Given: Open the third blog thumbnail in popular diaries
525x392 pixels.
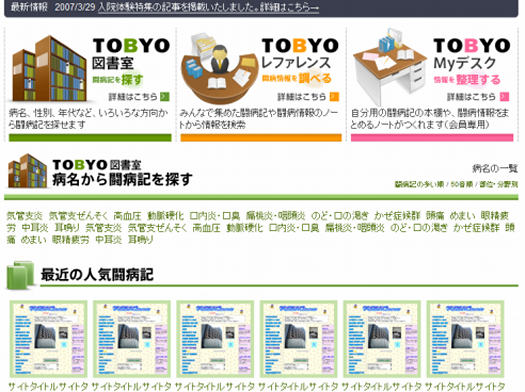Looking at the screenshot, I should coord(215,339).
